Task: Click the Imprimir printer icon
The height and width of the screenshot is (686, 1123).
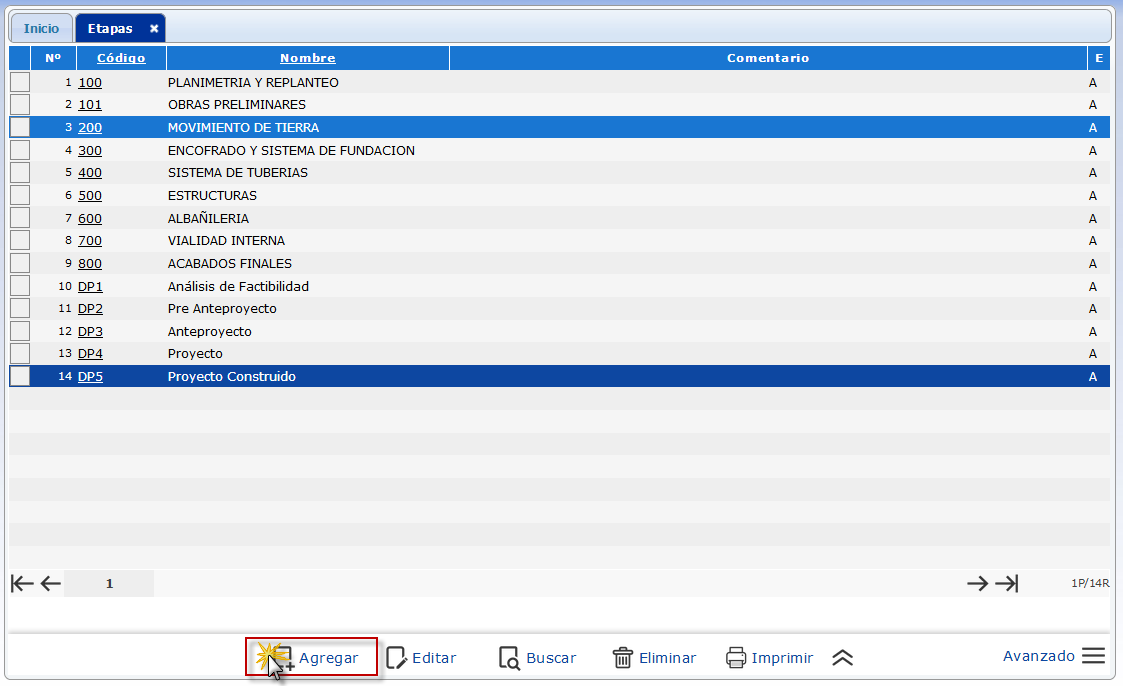Action: point(736,657)
